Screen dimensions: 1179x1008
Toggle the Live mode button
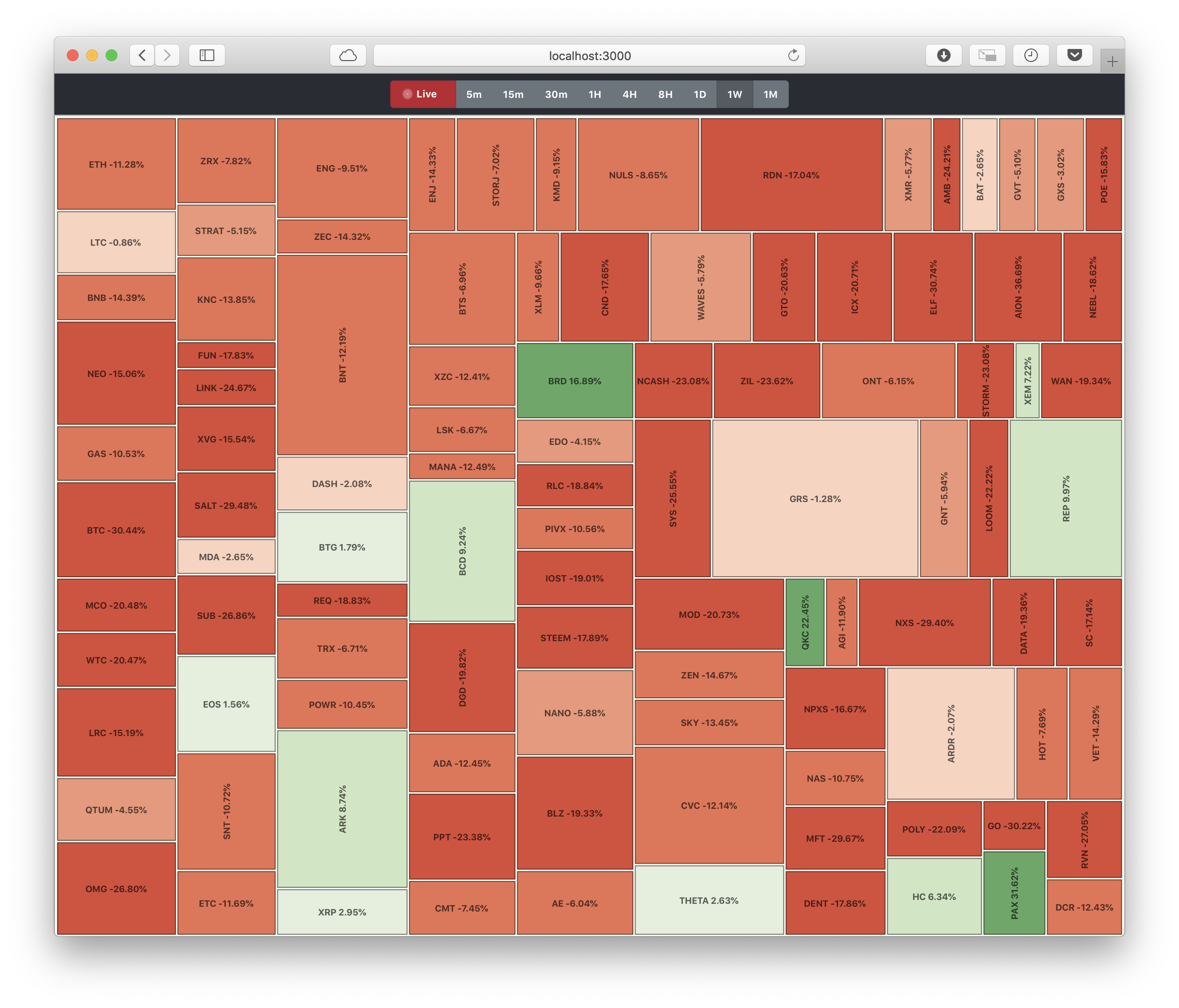click(423, 94)
